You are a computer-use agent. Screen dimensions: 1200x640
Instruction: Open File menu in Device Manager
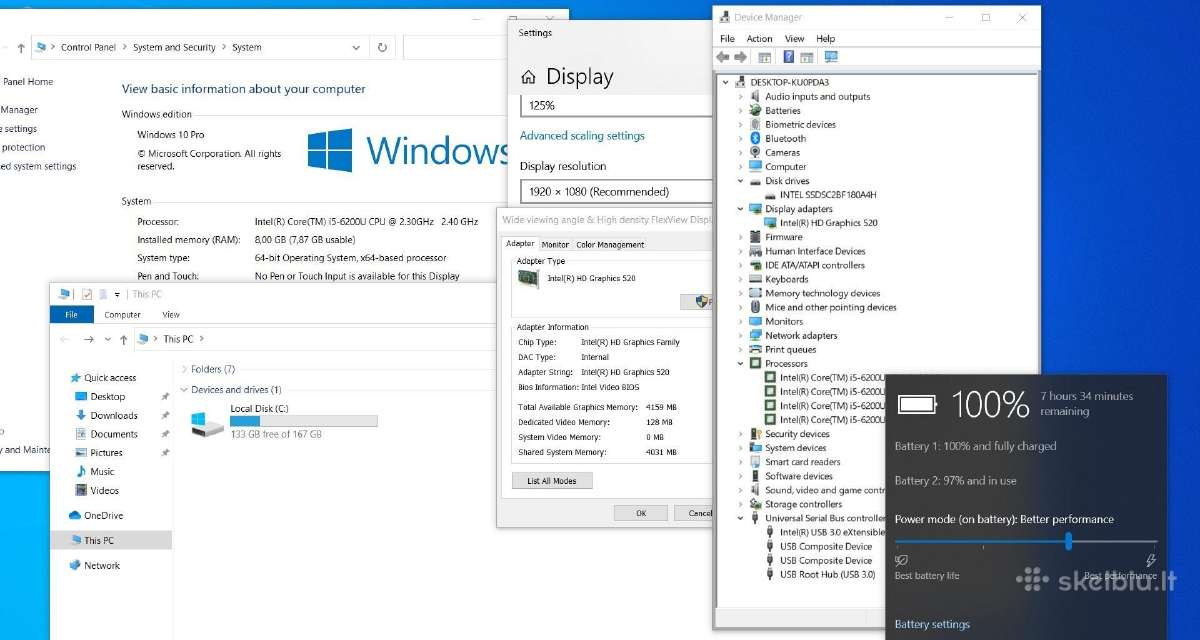click(727, 39)
